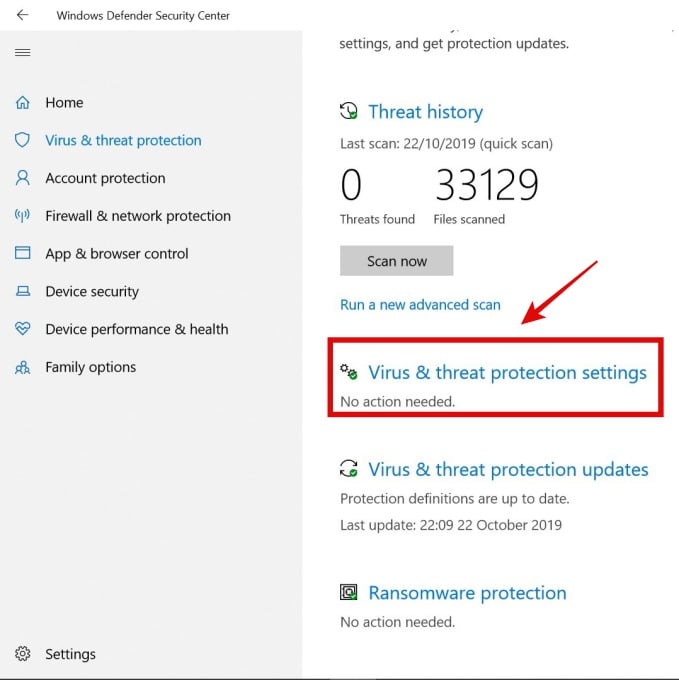Click the Settings gear icon in sidebar
This screenshot has width=679, height=680.
22,654
